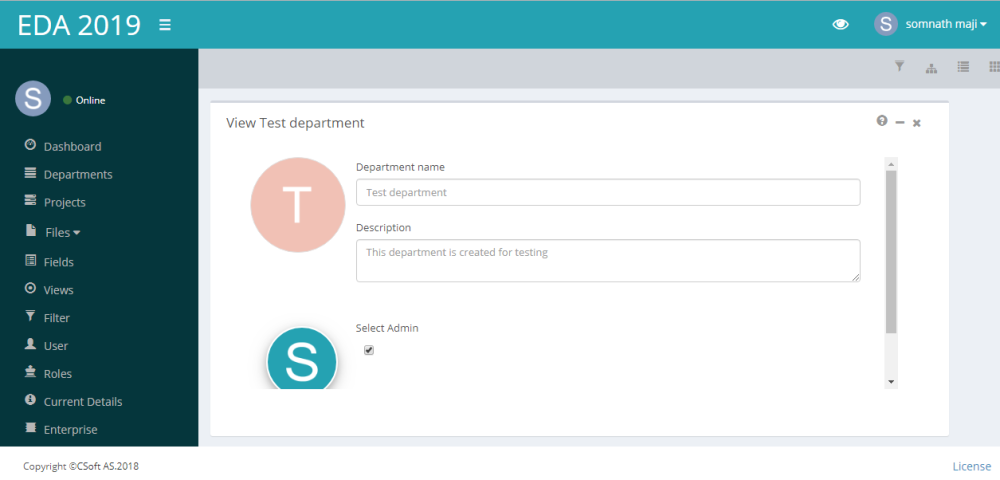Click the panel scrollbar up arrow
The width and height of the screenshot is (1000, 480).
891,164
